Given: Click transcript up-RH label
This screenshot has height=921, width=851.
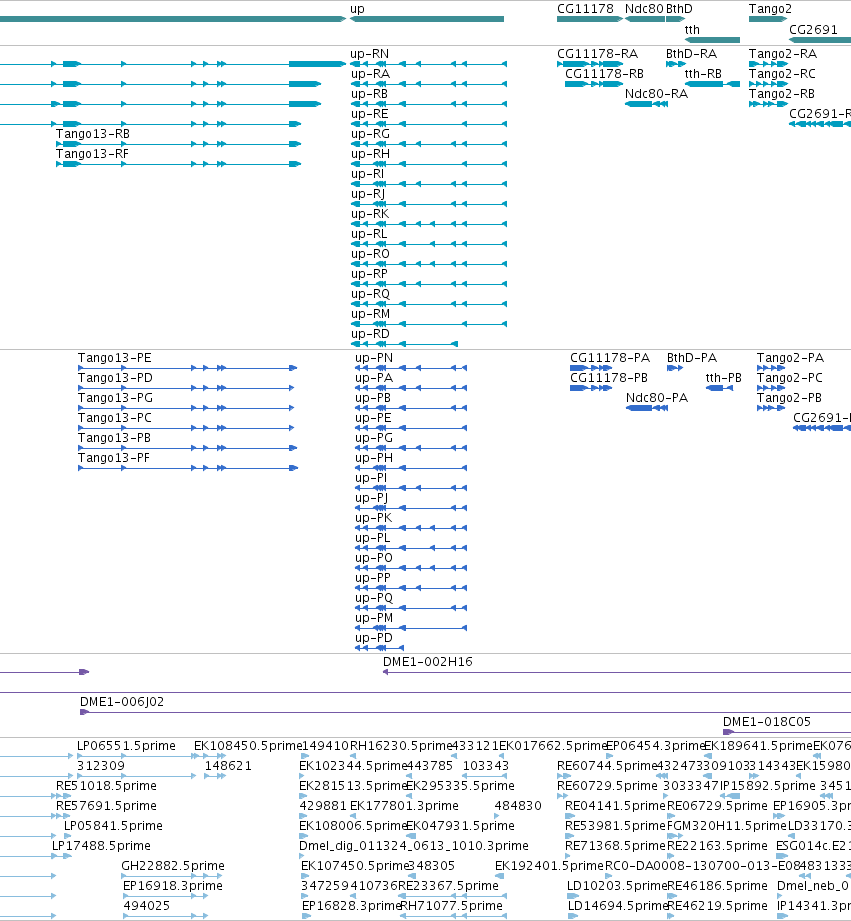Looking at the screenshot, I should (x=370, y=154).
